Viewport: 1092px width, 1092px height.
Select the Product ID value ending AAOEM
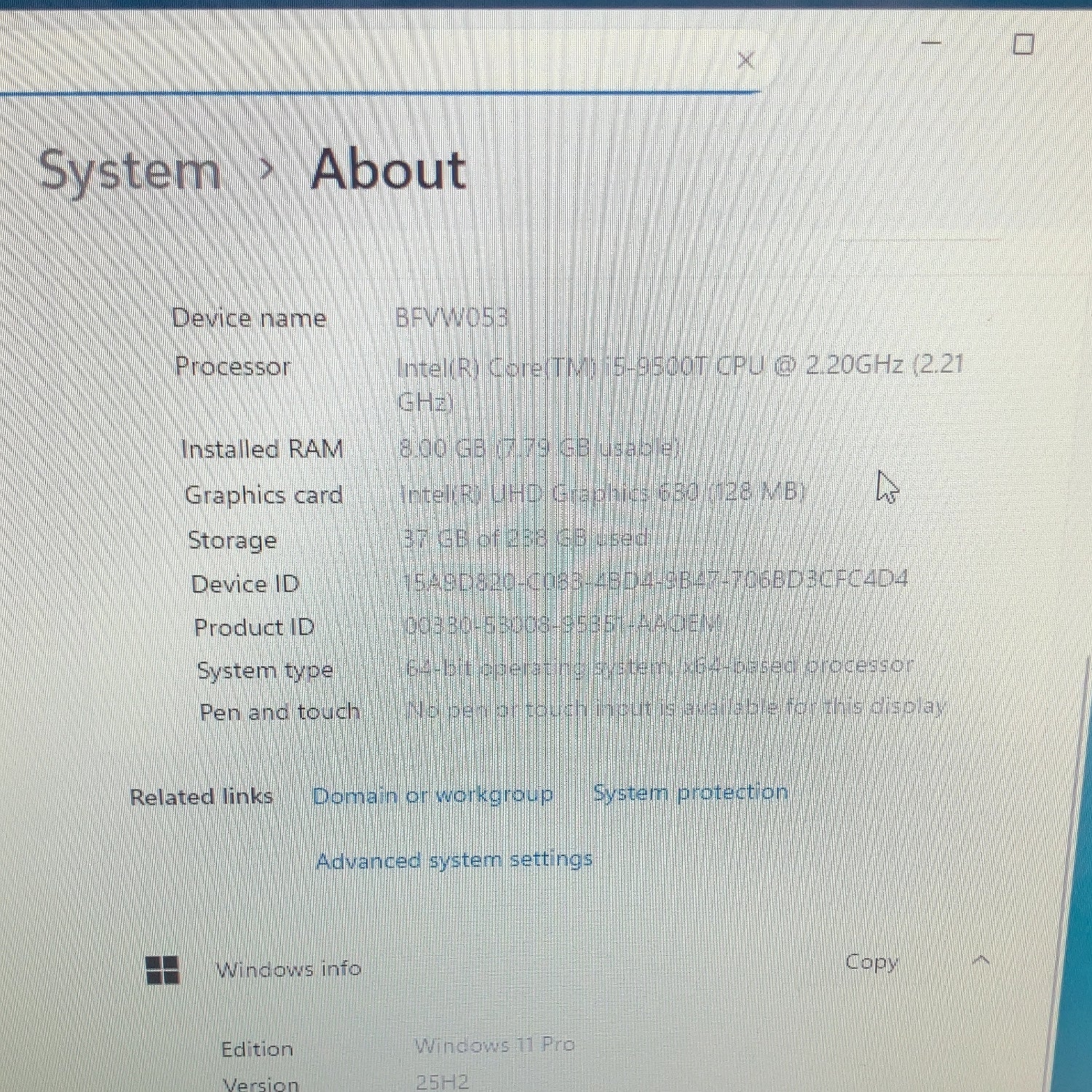click(x=562, y=624)
